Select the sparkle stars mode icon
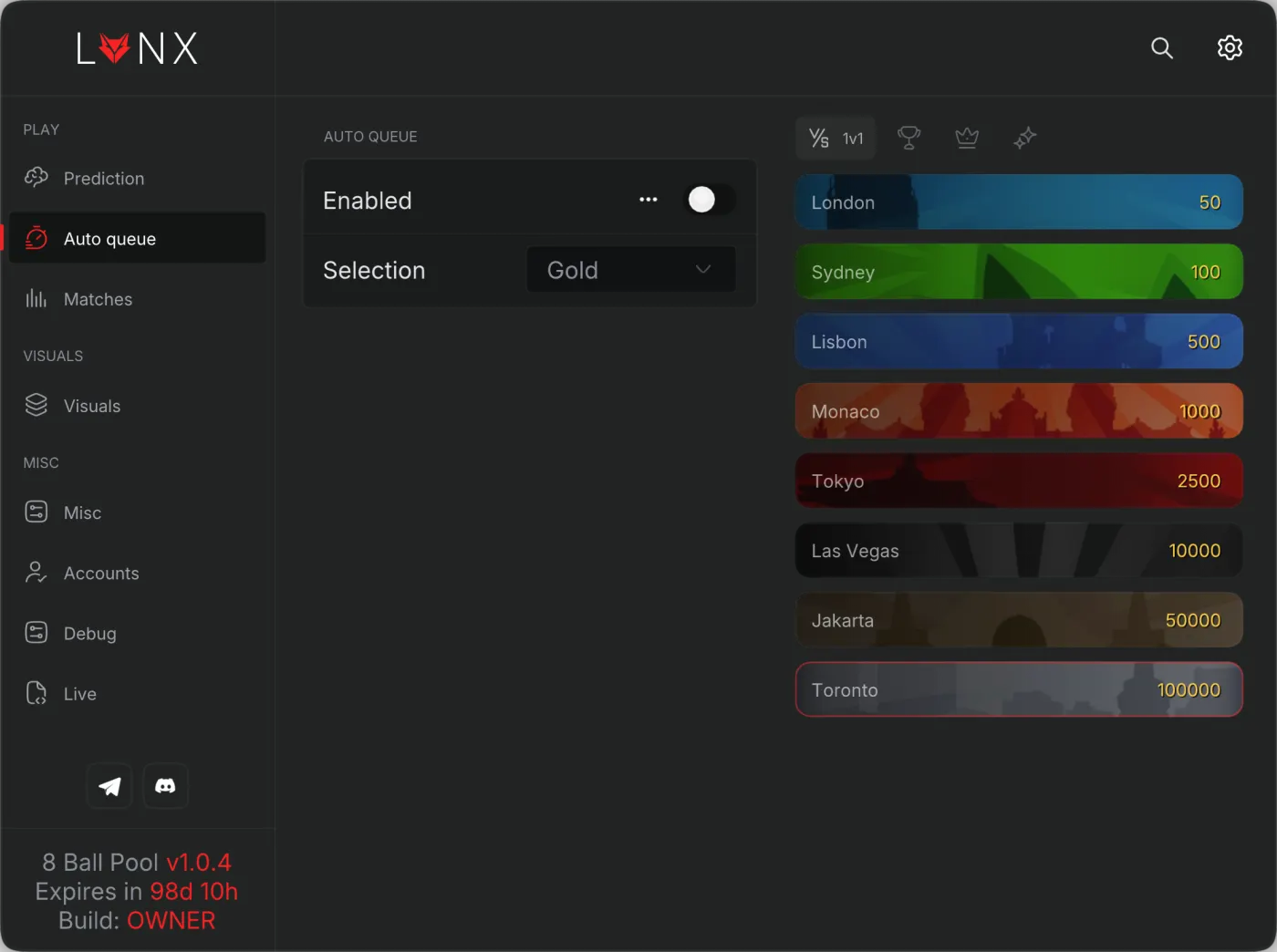The width and height of the screenshot is (1277, 952). pos(1025,138)
